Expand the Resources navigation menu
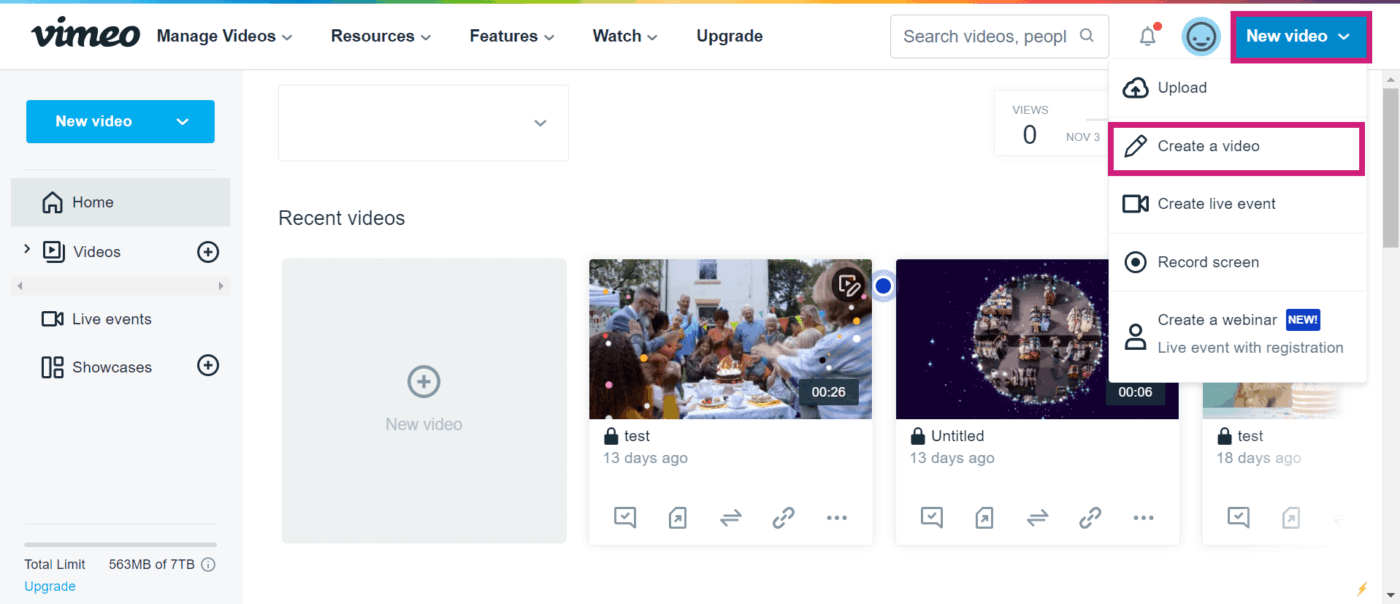Screen dimensions: 1400x604 (x=380, y=36)
